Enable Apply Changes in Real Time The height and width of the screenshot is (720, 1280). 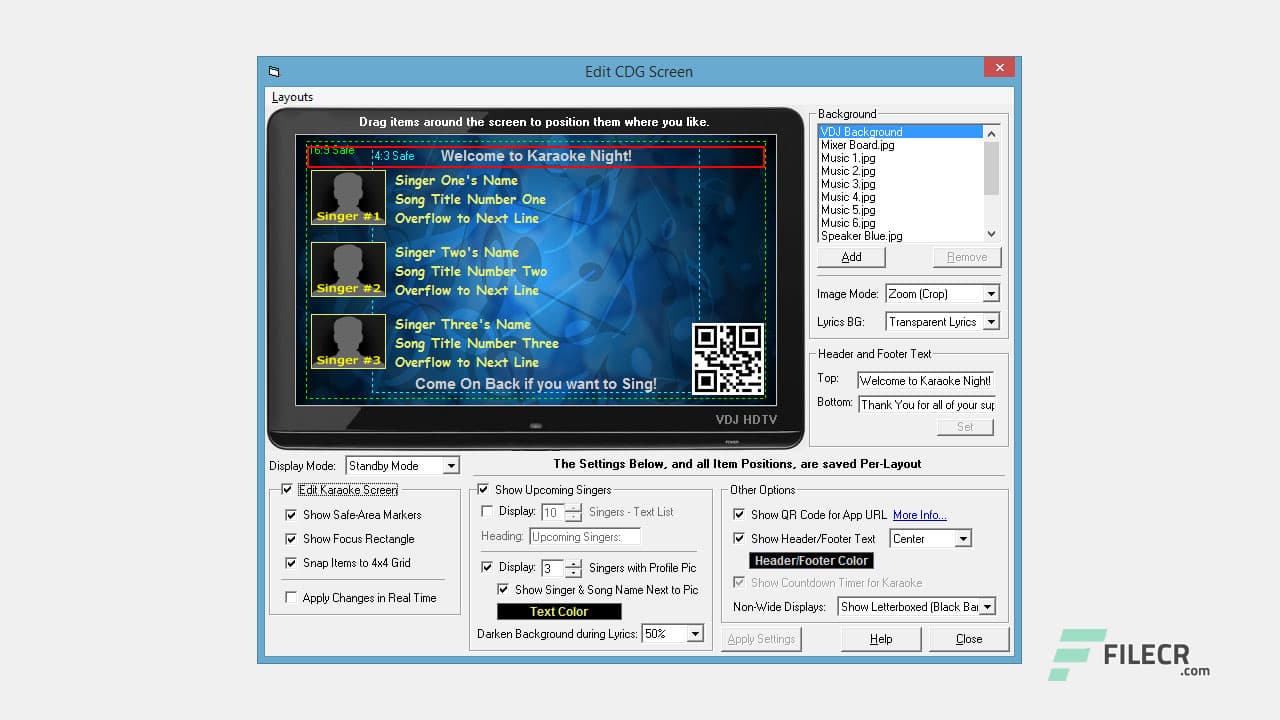291,597
